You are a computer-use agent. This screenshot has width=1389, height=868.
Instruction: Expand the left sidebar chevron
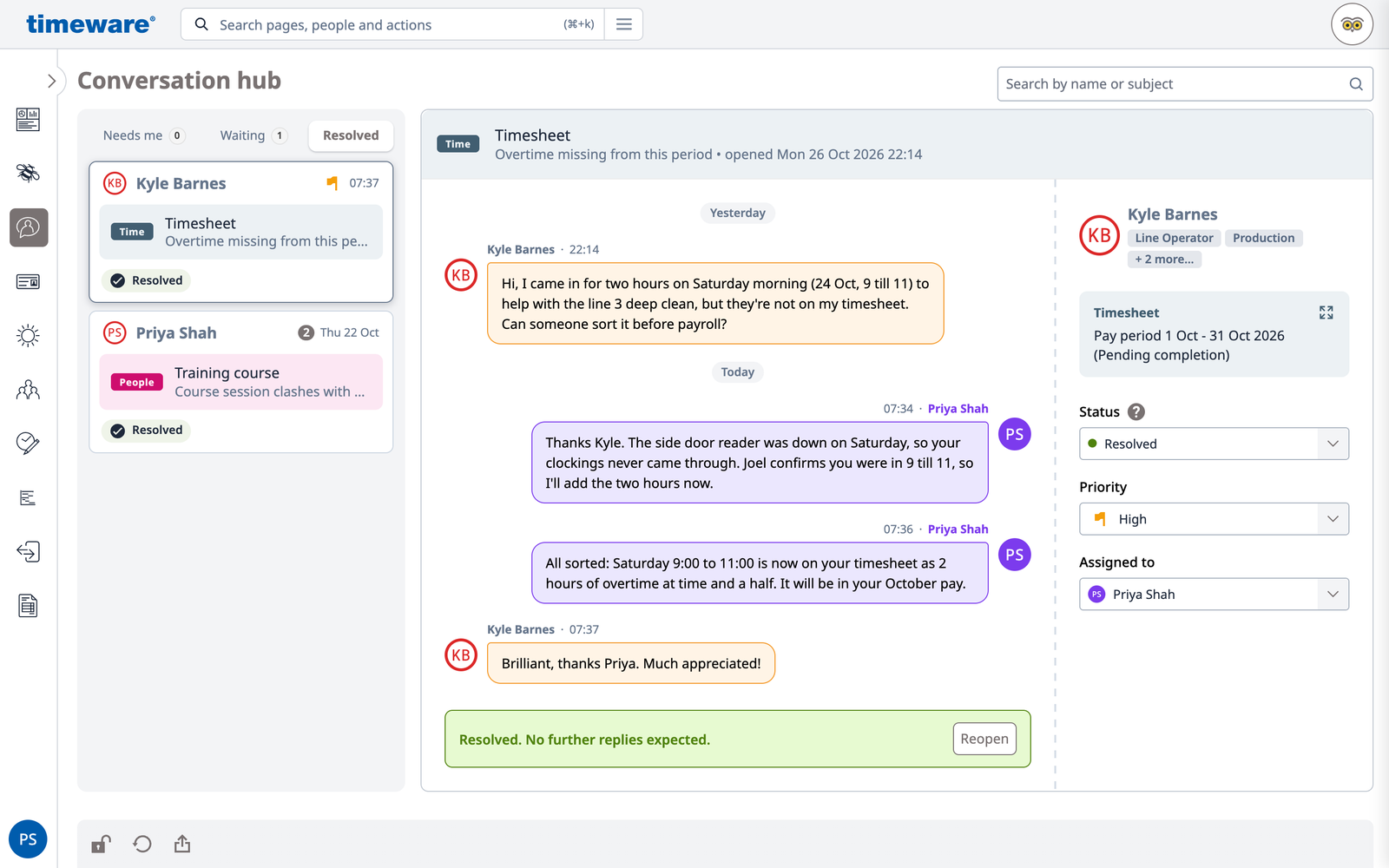click(x=51, y=81)
